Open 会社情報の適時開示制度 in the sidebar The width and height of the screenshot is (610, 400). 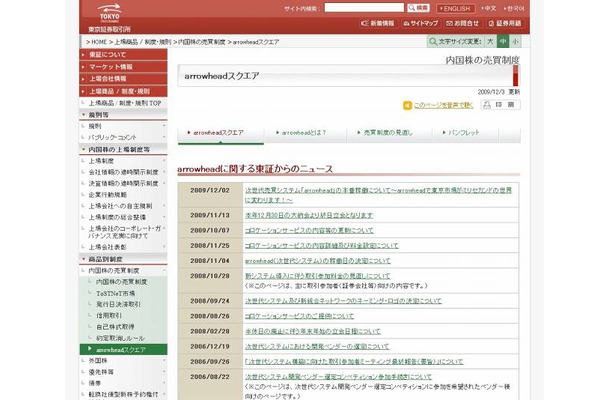[123, 172]
